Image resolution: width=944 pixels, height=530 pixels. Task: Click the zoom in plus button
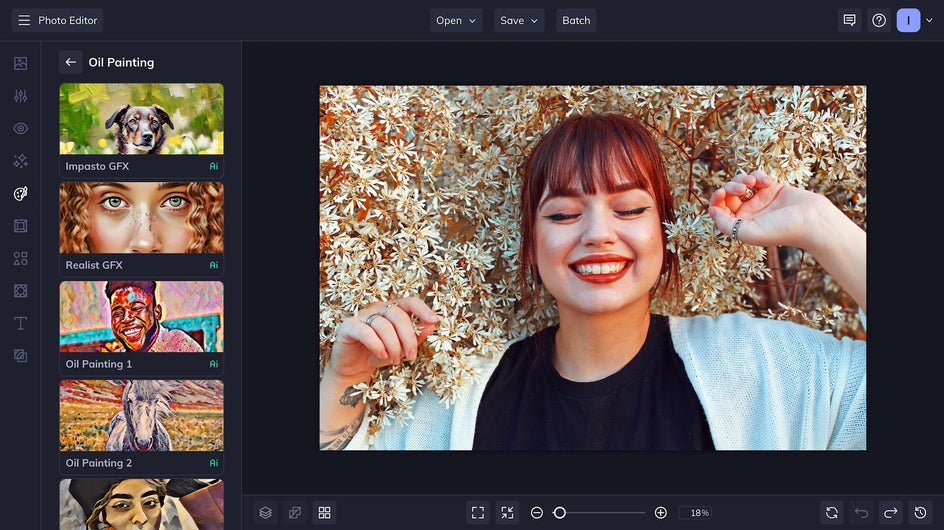coord(660,512)
